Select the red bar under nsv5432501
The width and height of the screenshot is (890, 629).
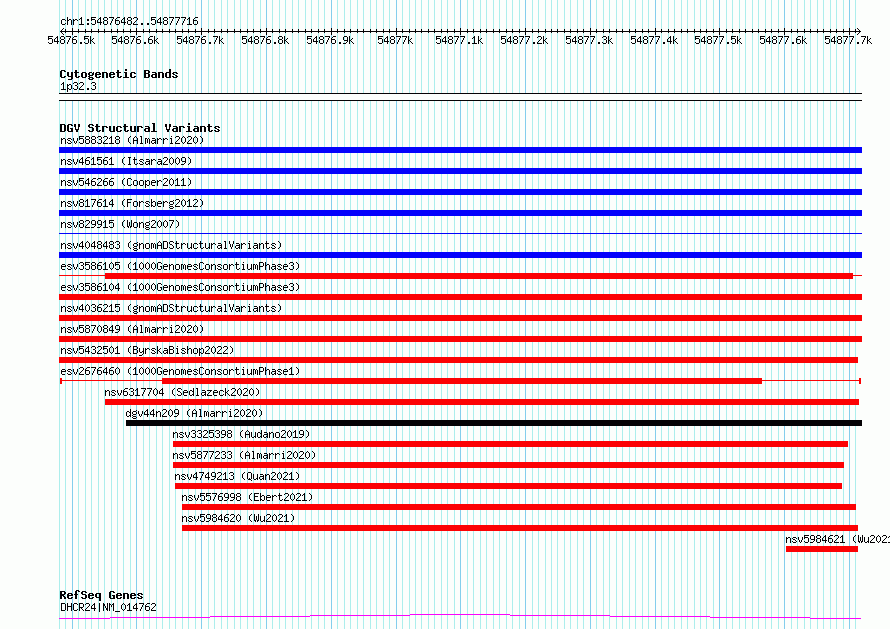[459, 360]
